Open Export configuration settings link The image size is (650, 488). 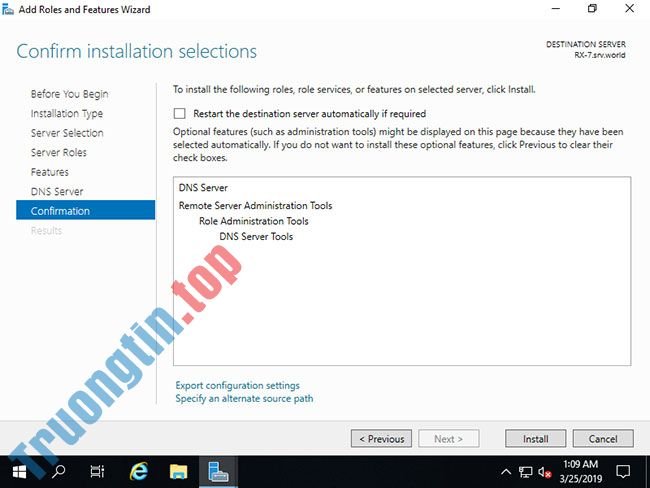click(x=237, y=385)
